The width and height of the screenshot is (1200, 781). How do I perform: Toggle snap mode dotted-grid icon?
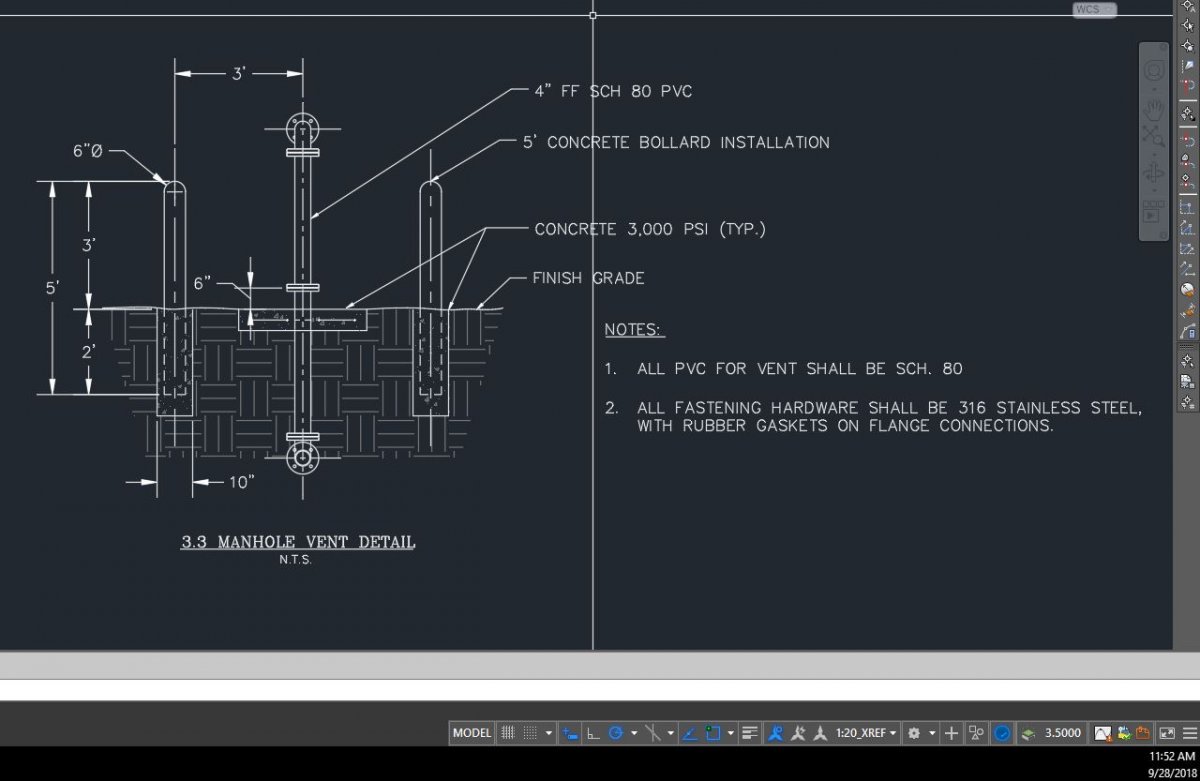click(530, 733)
